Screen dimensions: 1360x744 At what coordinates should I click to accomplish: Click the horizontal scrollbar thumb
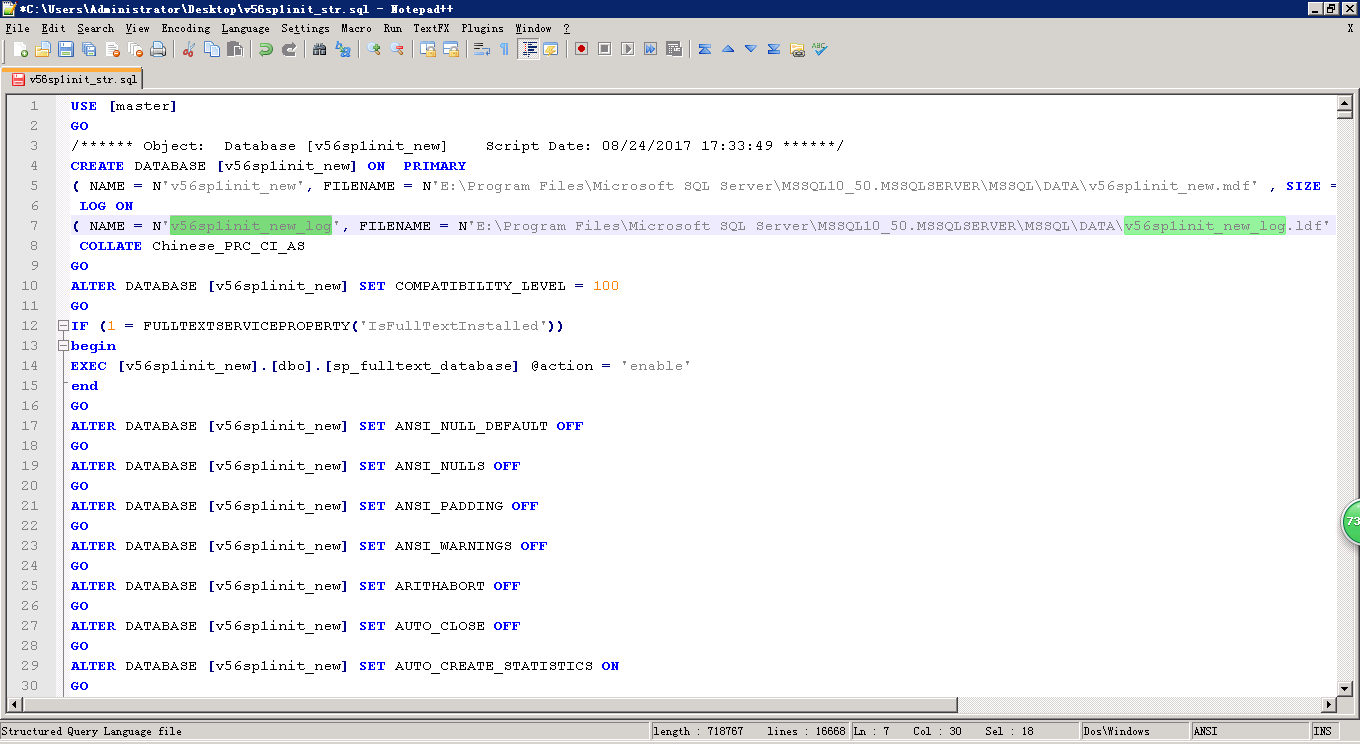[480, 706]
